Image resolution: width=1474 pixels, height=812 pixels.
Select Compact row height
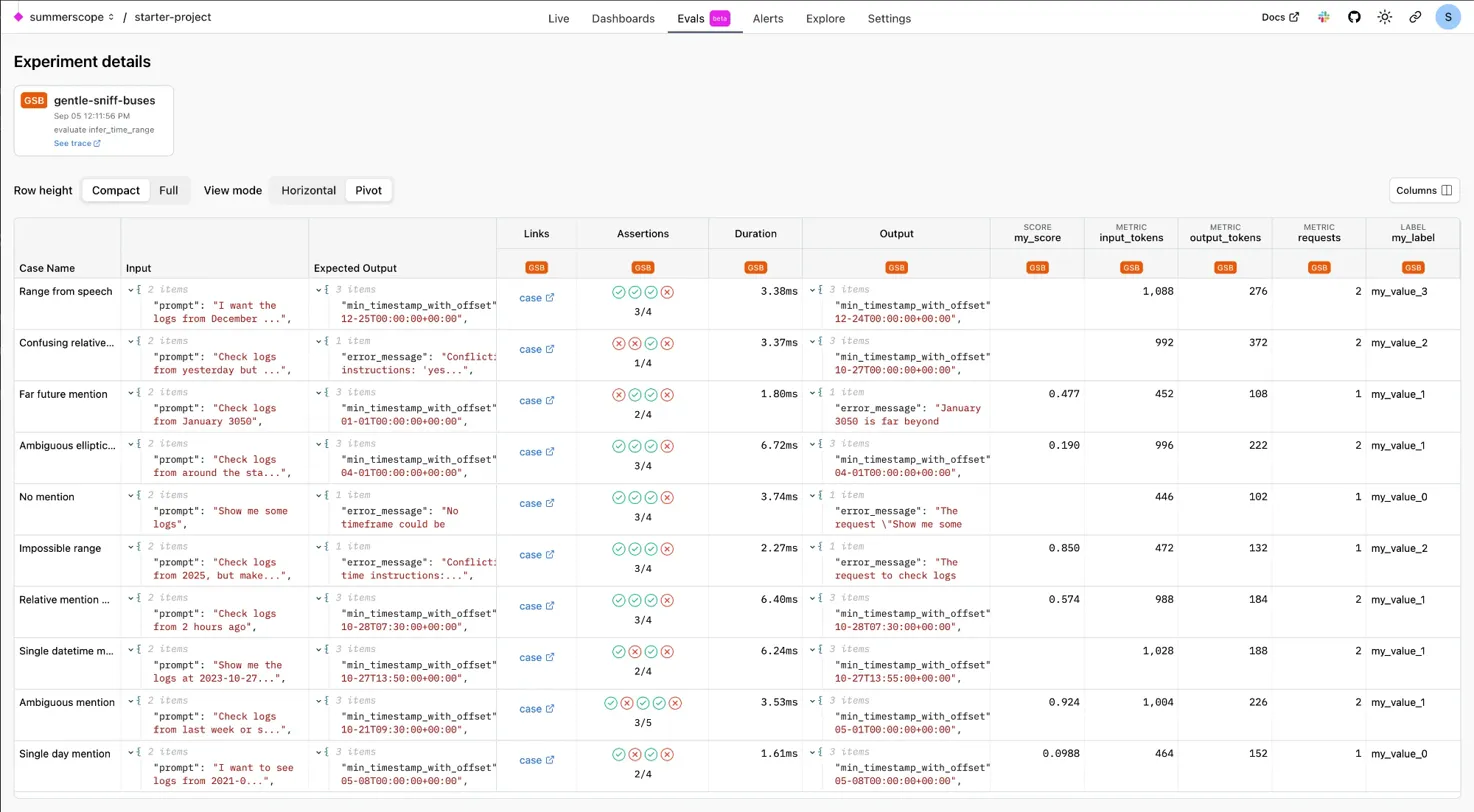pos(116,190)
